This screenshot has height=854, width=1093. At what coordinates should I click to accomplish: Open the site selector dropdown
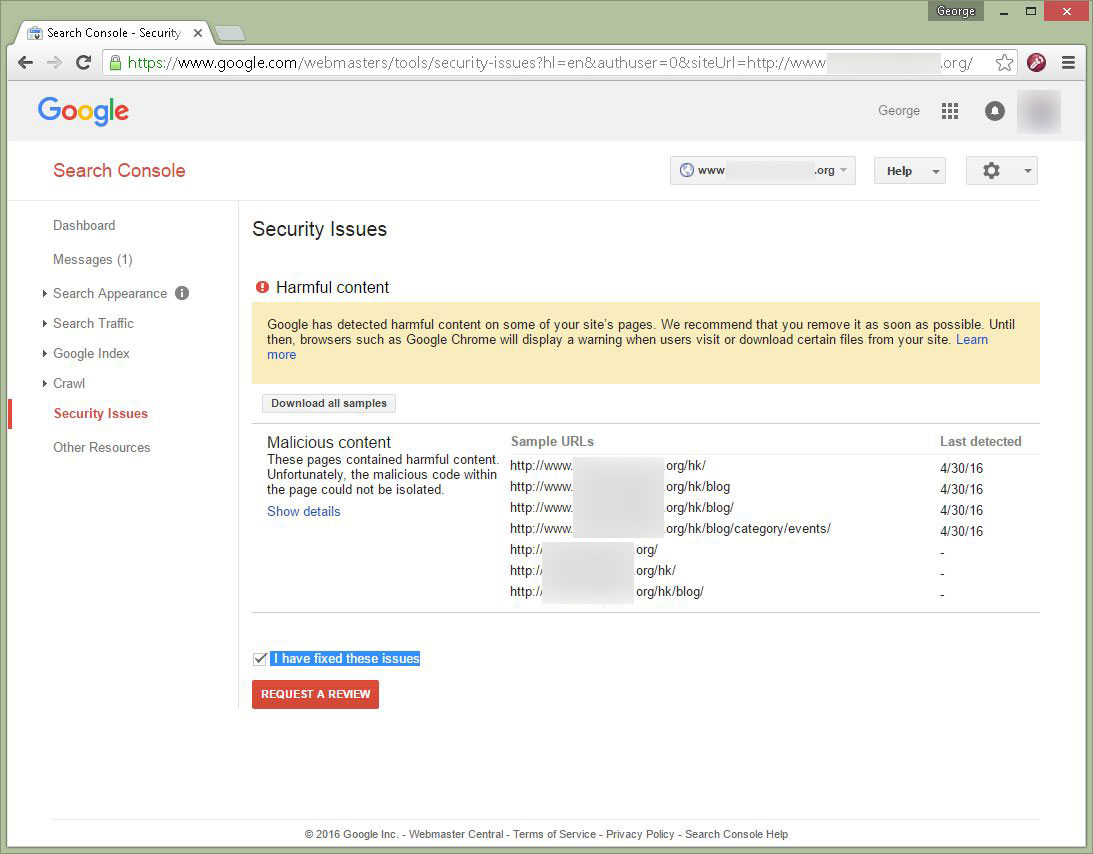[x=763, y=171]
